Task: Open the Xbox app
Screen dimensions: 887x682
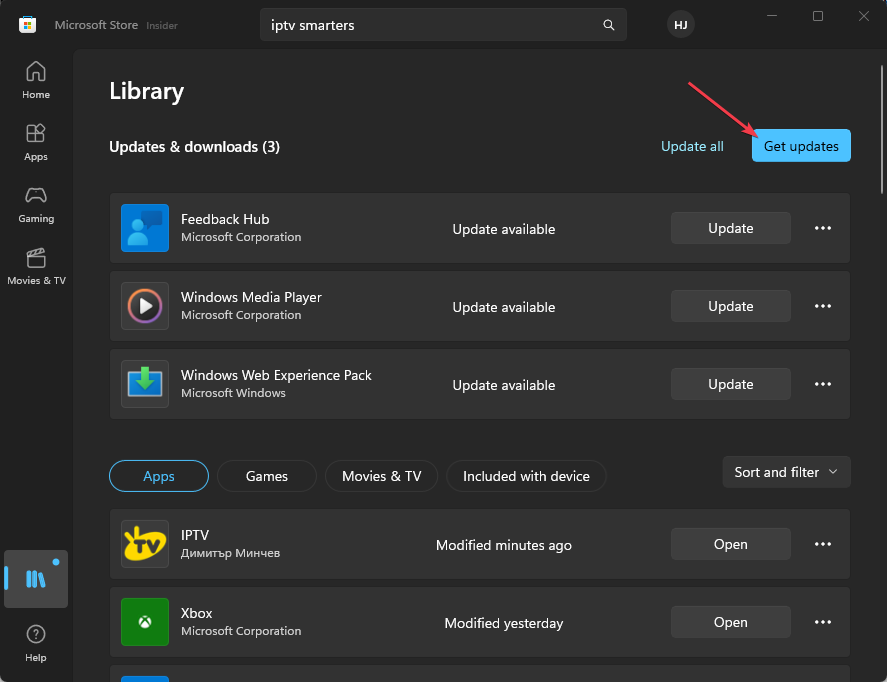Action: (x=731, y=622)
